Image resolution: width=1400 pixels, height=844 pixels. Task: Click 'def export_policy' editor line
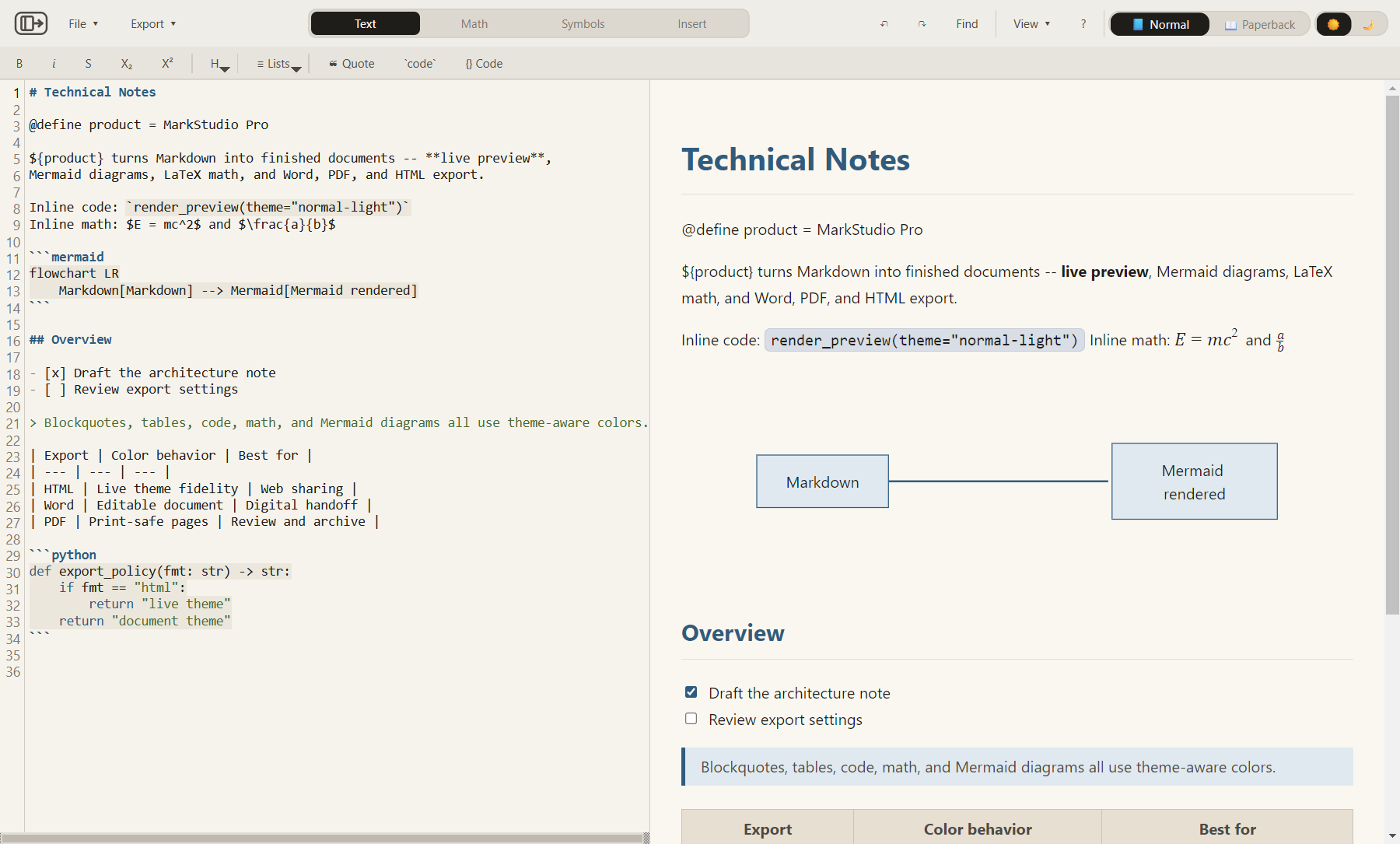(159, 571)
